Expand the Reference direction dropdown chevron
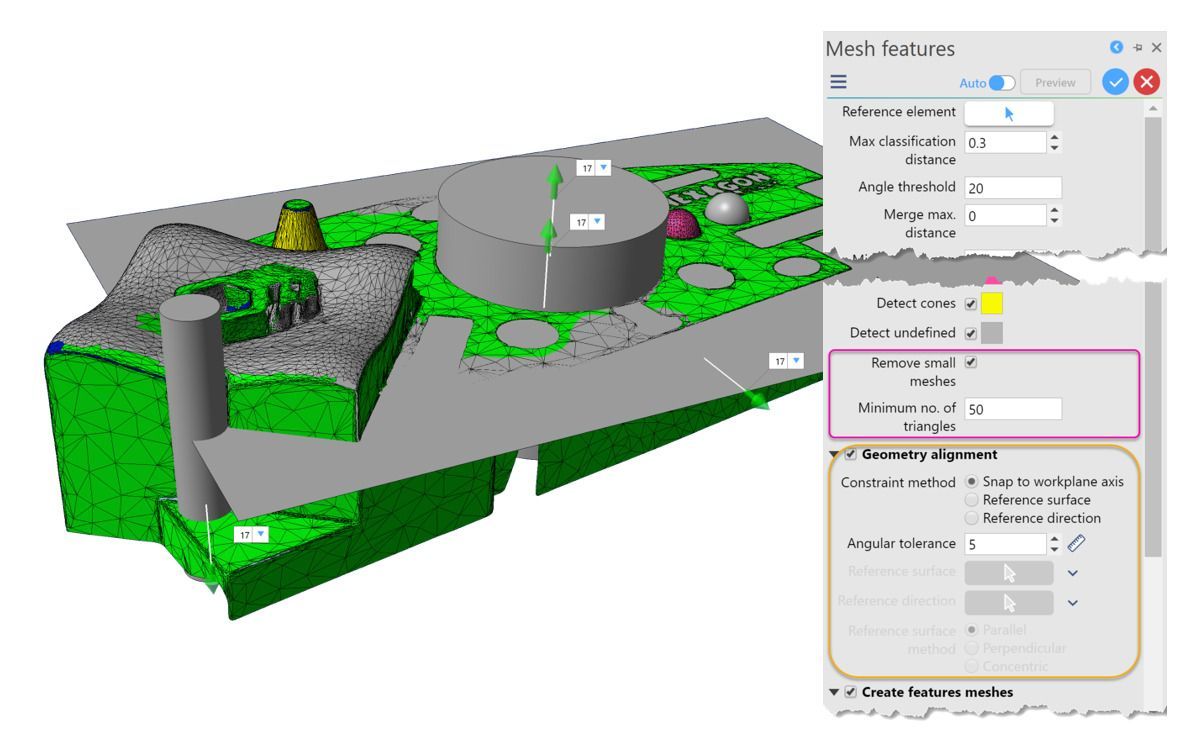 pyautogui.click(x=1073, y=603)
